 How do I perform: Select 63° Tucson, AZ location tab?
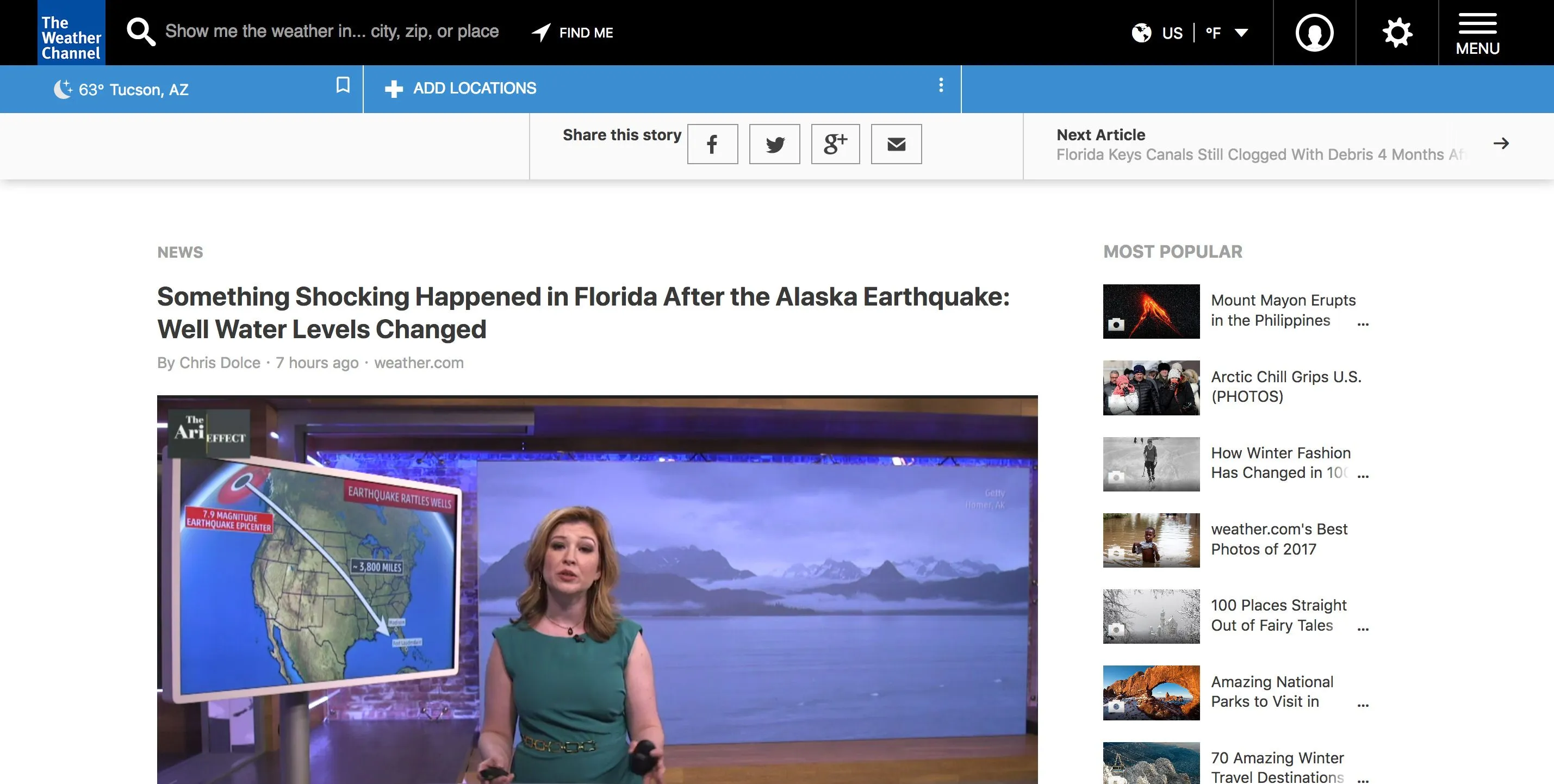pos(134,90)
